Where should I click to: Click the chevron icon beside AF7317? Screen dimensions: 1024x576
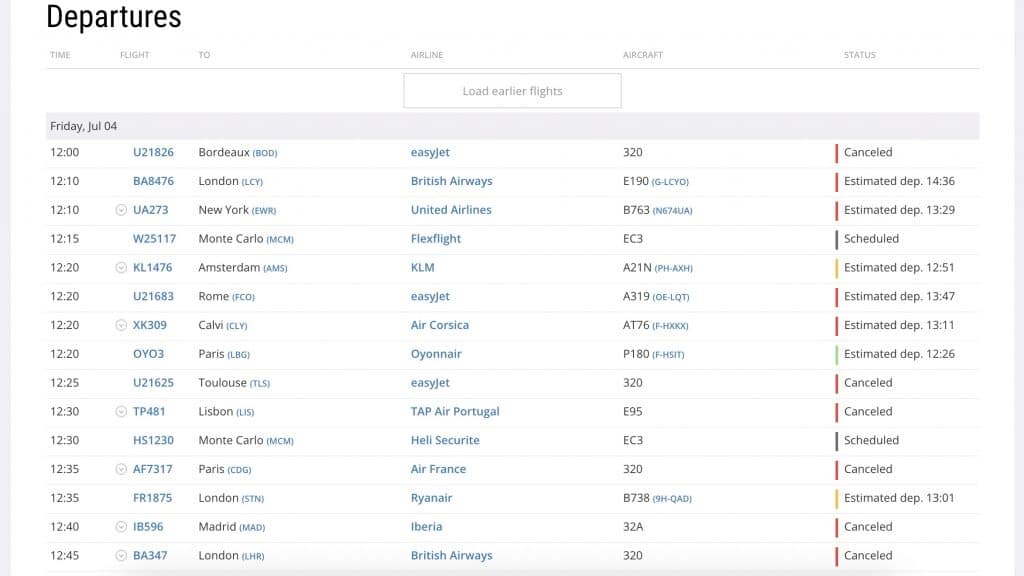point(121,469)
